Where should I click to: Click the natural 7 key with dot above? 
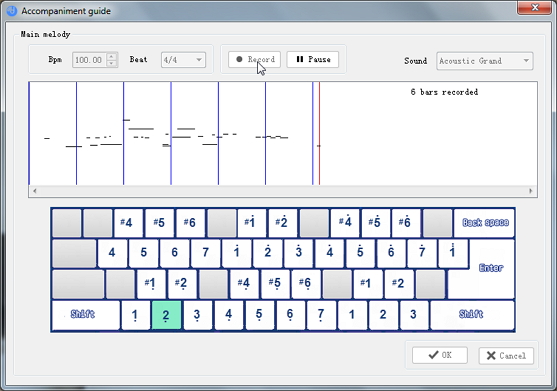pos(422,254)
